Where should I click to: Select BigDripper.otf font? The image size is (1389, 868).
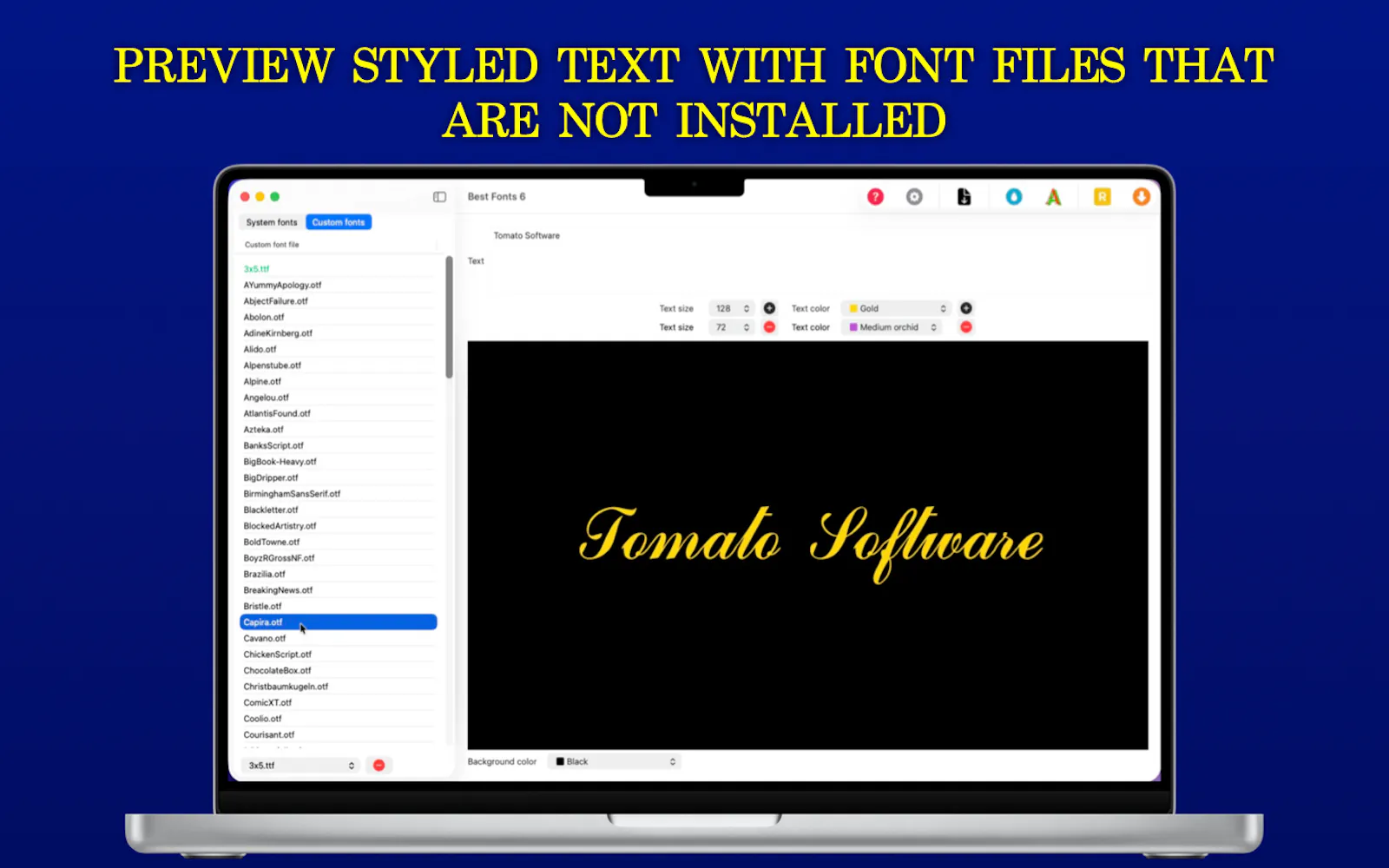point(338,477)
